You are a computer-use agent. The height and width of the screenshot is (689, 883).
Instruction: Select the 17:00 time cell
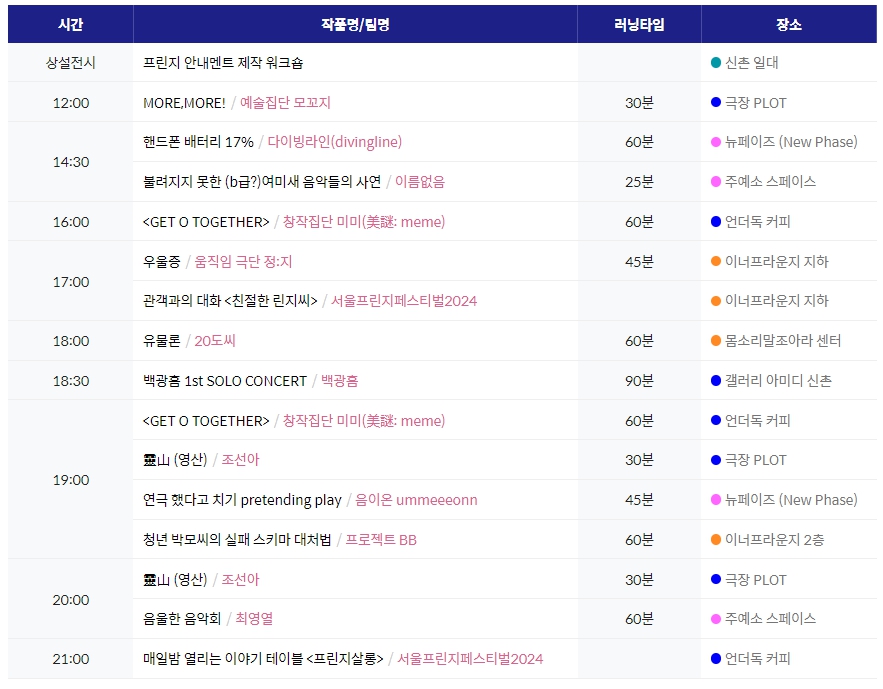click(70, 281)
